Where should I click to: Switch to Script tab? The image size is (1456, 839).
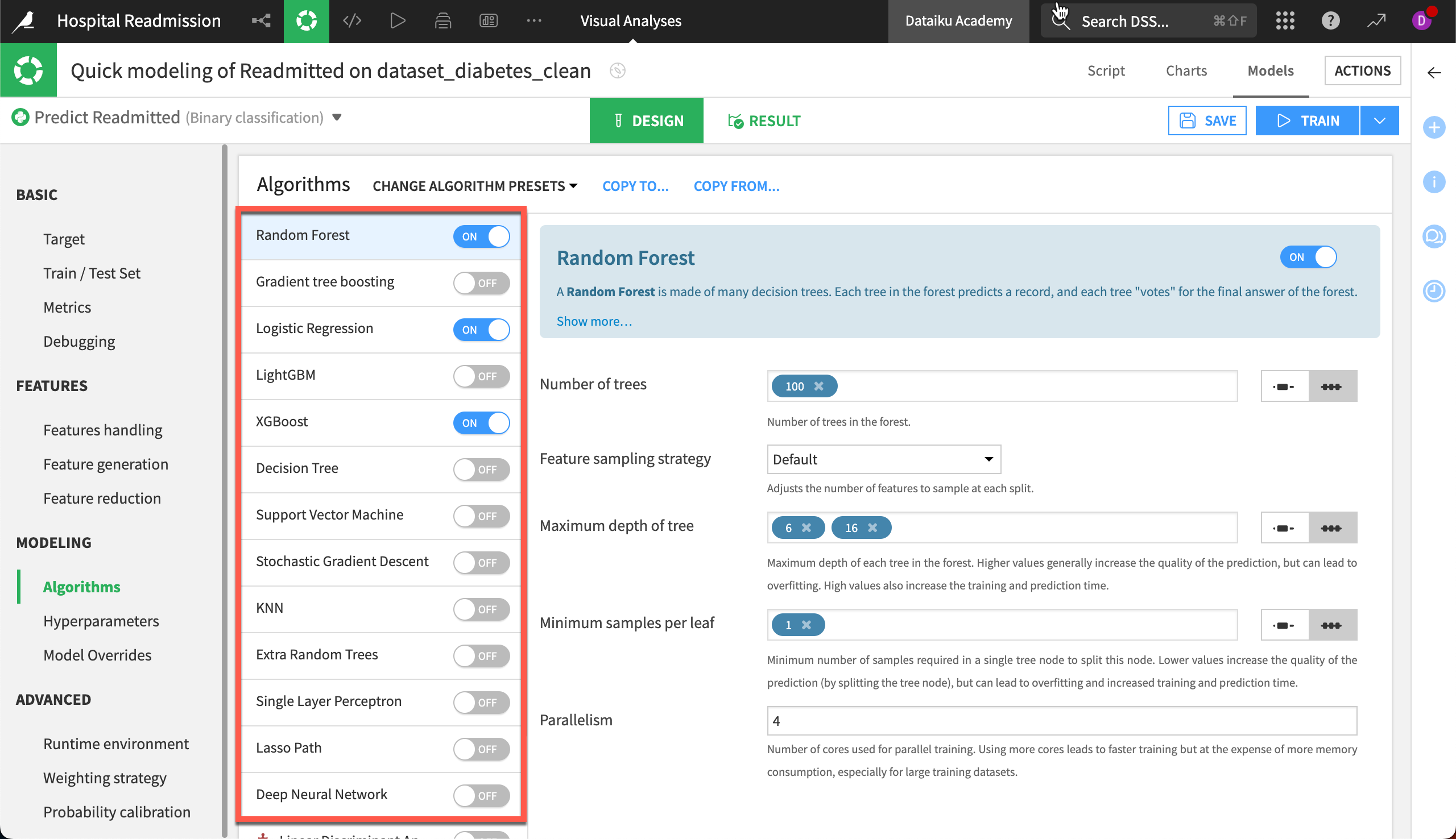click(x=1106, y=70)
